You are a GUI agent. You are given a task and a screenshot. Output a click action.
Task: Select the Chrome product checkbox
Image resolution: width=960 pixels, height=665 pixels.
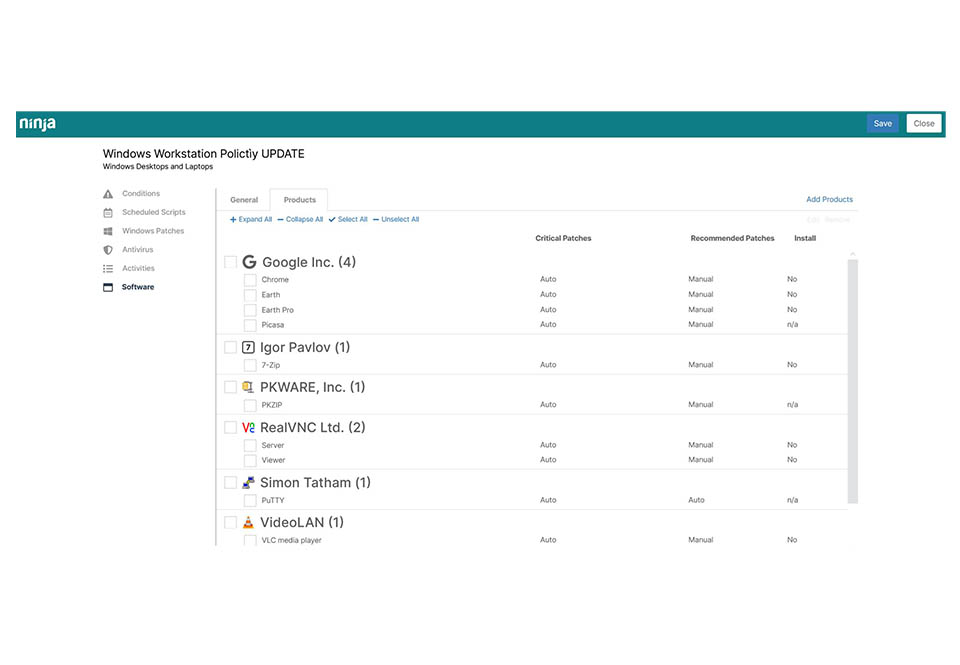coord(250,280)
